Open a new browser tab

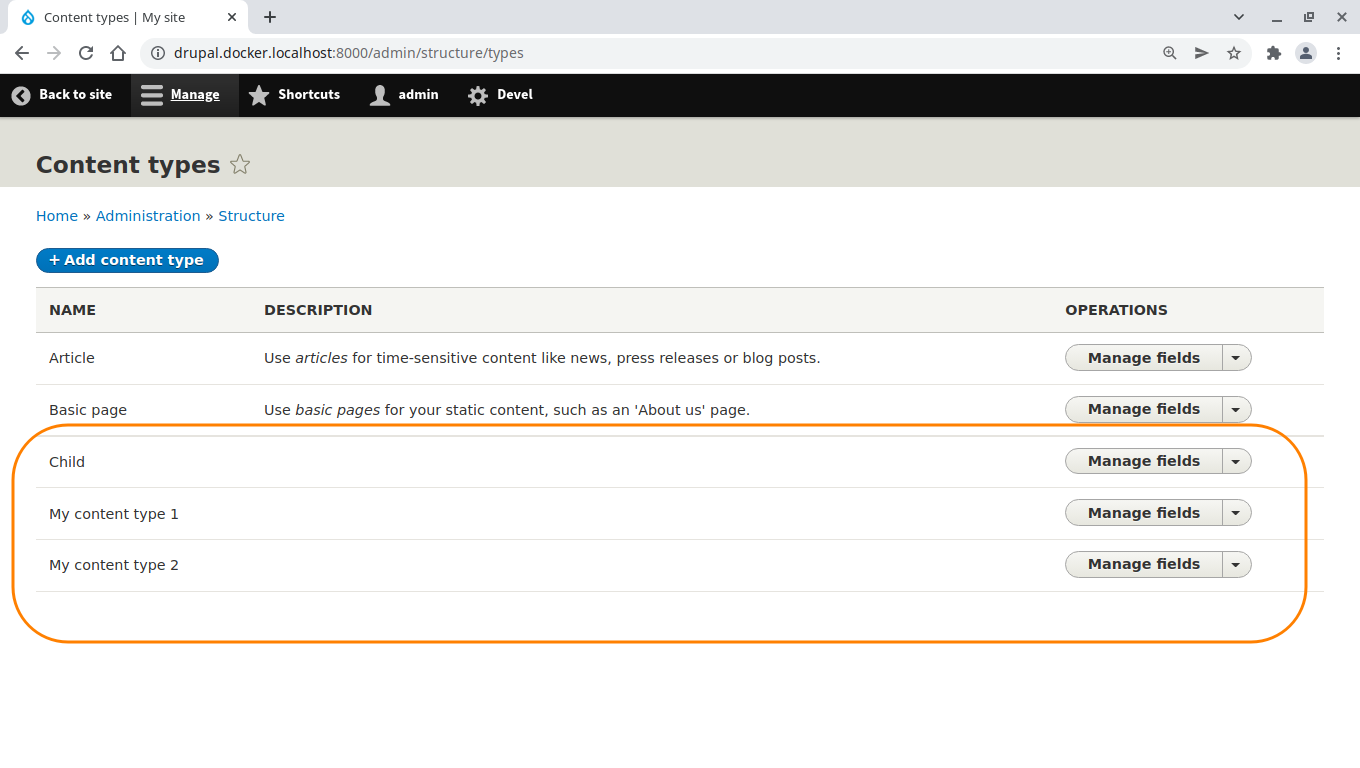coord(270,17)
